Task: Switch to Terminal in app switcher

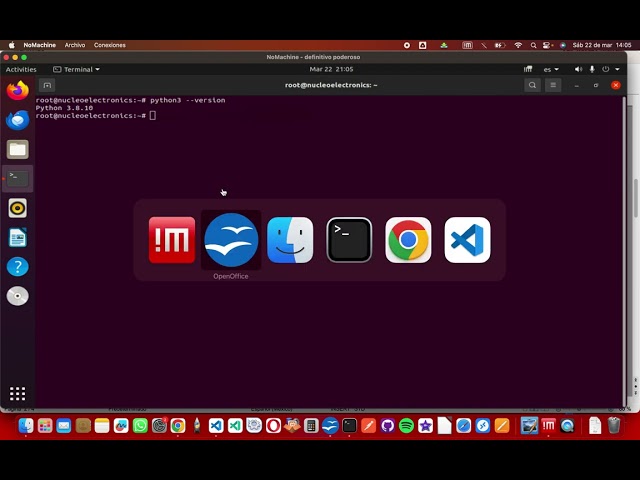Action: point(349,240)
